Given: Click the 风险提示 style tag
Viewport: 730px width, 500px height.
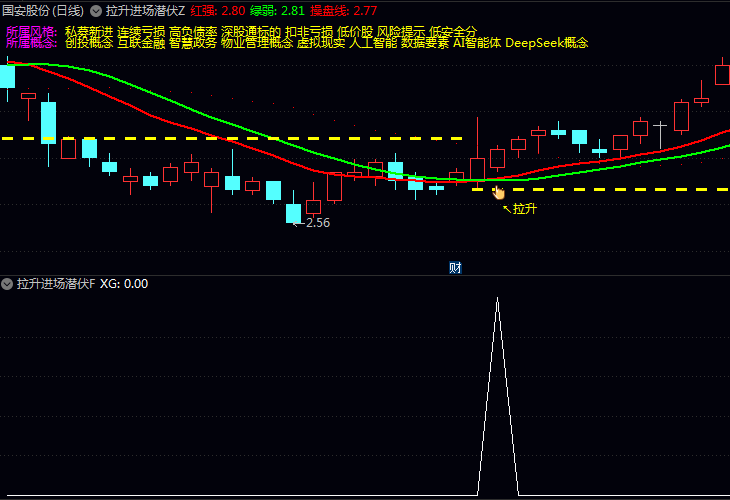Looking at the screenshot, I should [400, 32].
